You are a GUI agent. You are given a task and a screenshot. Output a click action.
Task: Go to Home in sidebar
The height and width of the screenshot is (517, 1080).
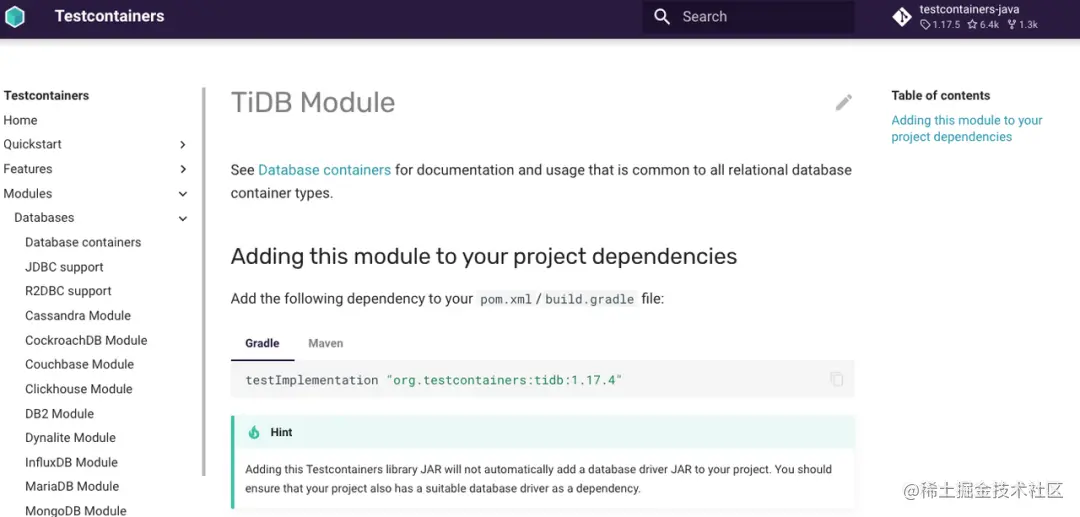(21, 120)
